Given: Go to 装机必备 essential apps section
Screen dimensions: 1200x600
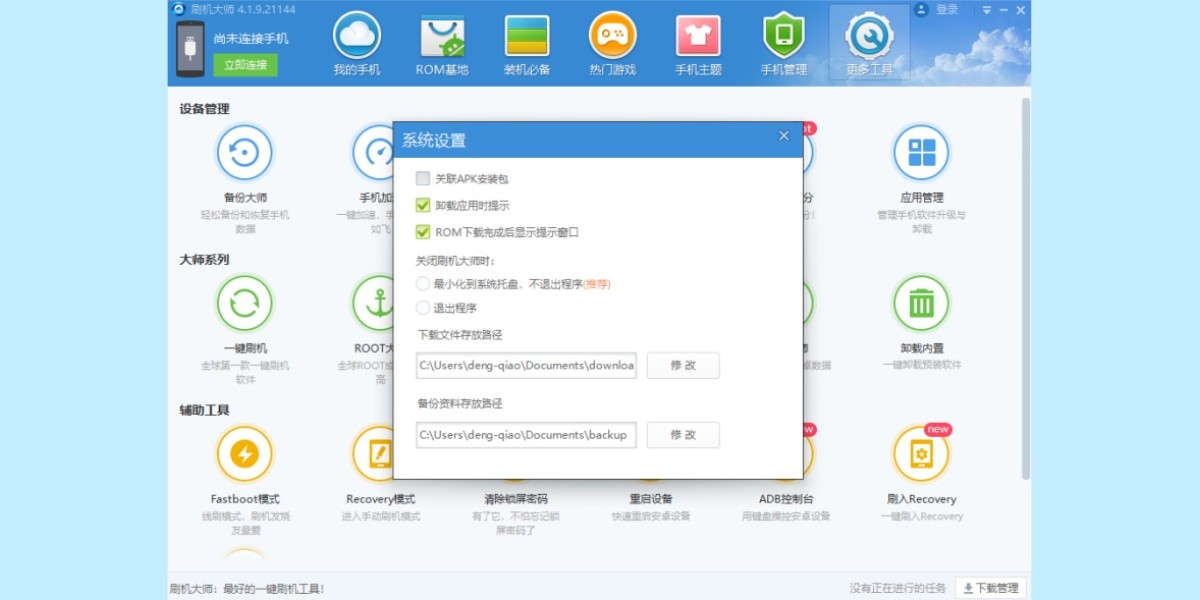Looking at the screenshot, I should pos(527,45).
